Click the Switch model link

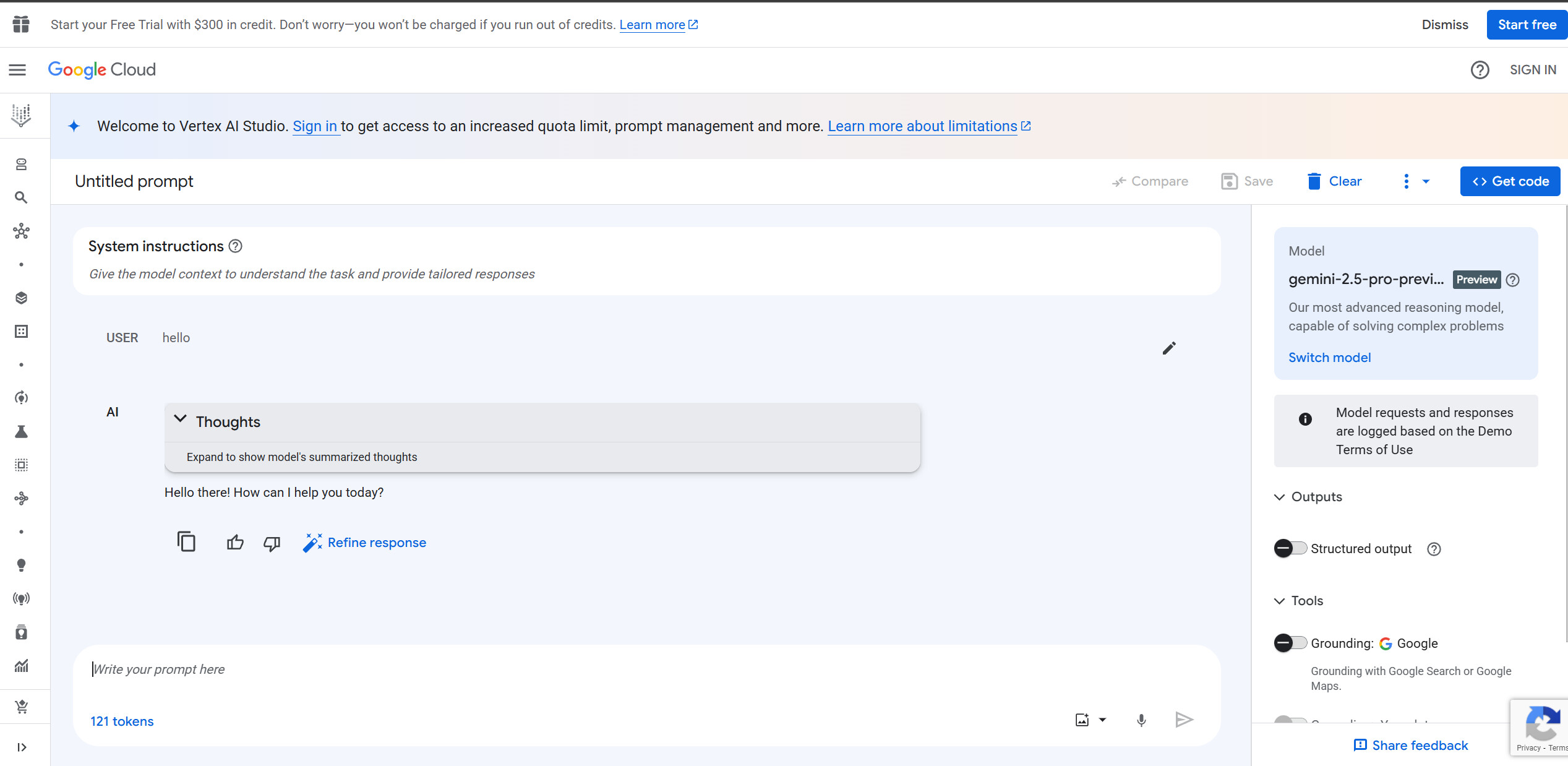point(1329,358)
